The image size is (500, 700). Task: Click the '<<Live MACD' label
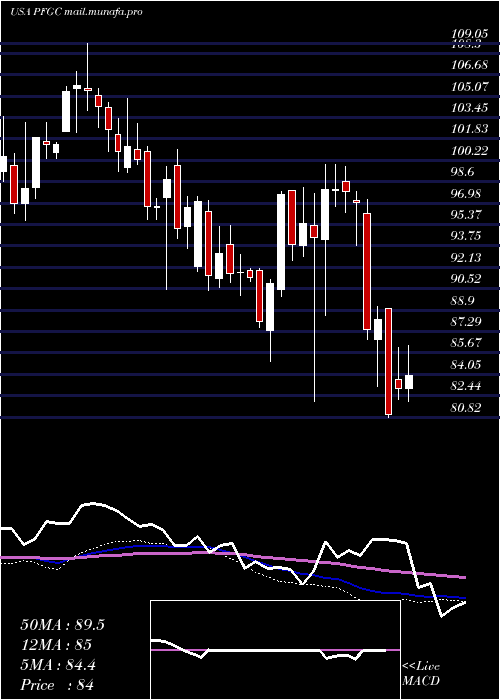click(x=421, y=674)
